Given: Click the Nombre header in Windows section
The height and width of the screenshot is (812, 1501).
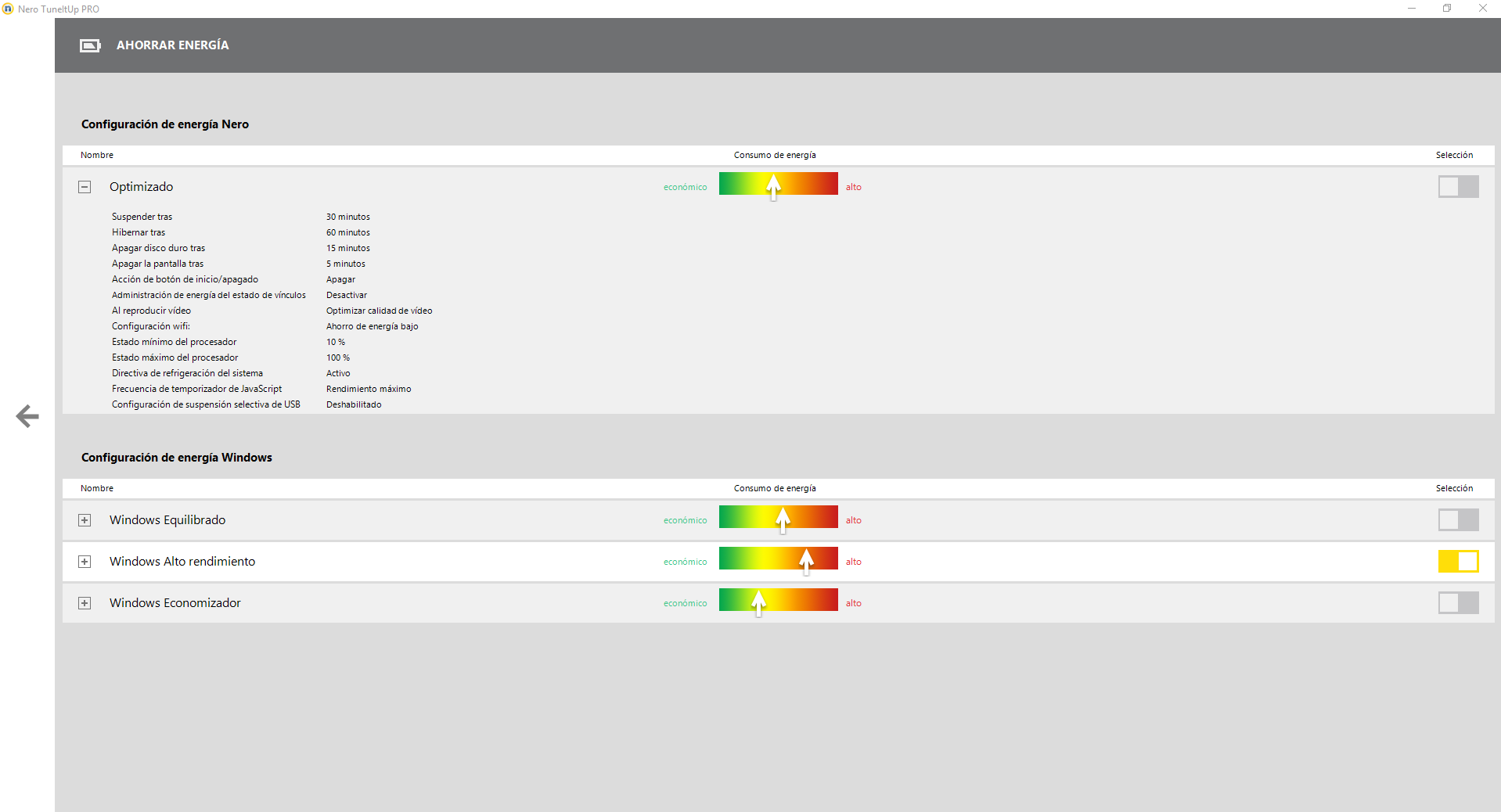Looking at the screenshot, I should tap(97, 488).
